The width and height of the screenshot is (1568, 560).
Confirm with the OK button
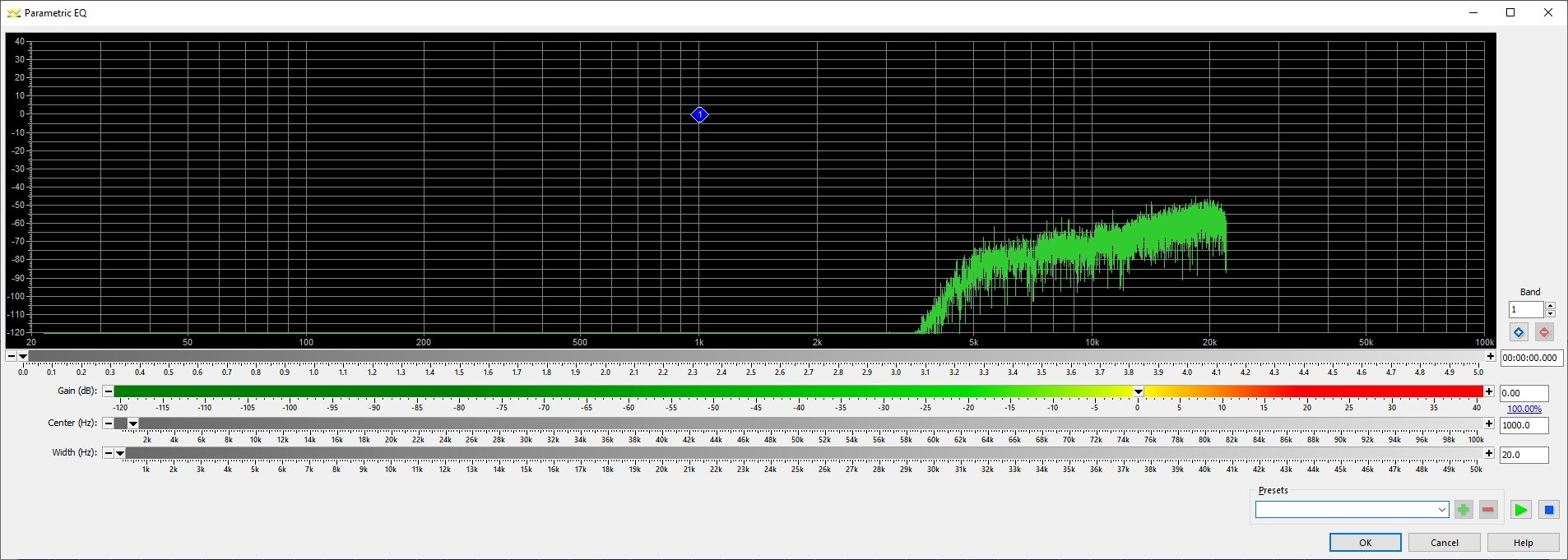point(1365,543)
